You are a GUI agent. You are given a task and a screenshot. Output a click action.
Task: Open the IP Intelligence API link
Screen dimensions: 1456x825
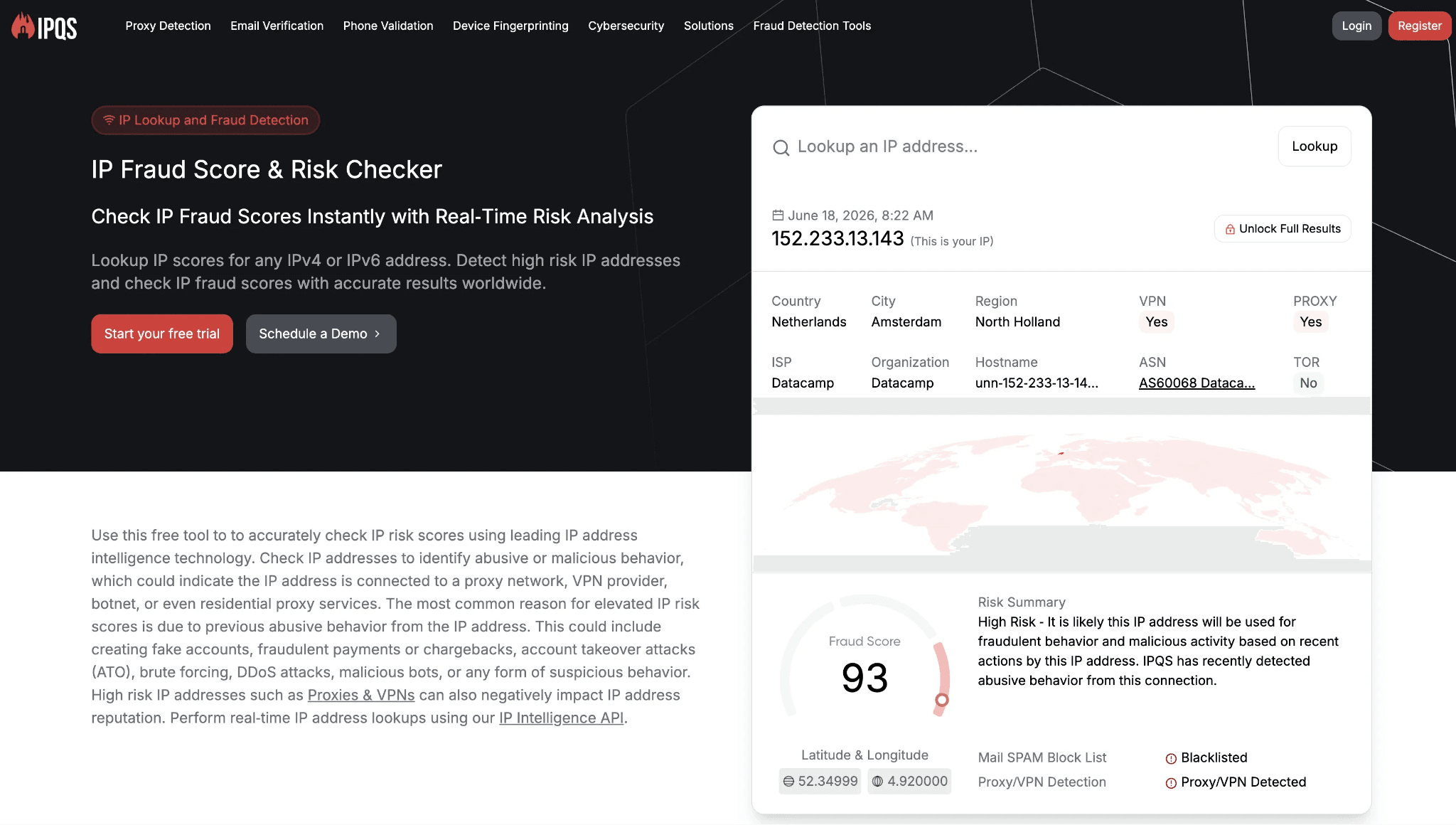pos(561,718)
